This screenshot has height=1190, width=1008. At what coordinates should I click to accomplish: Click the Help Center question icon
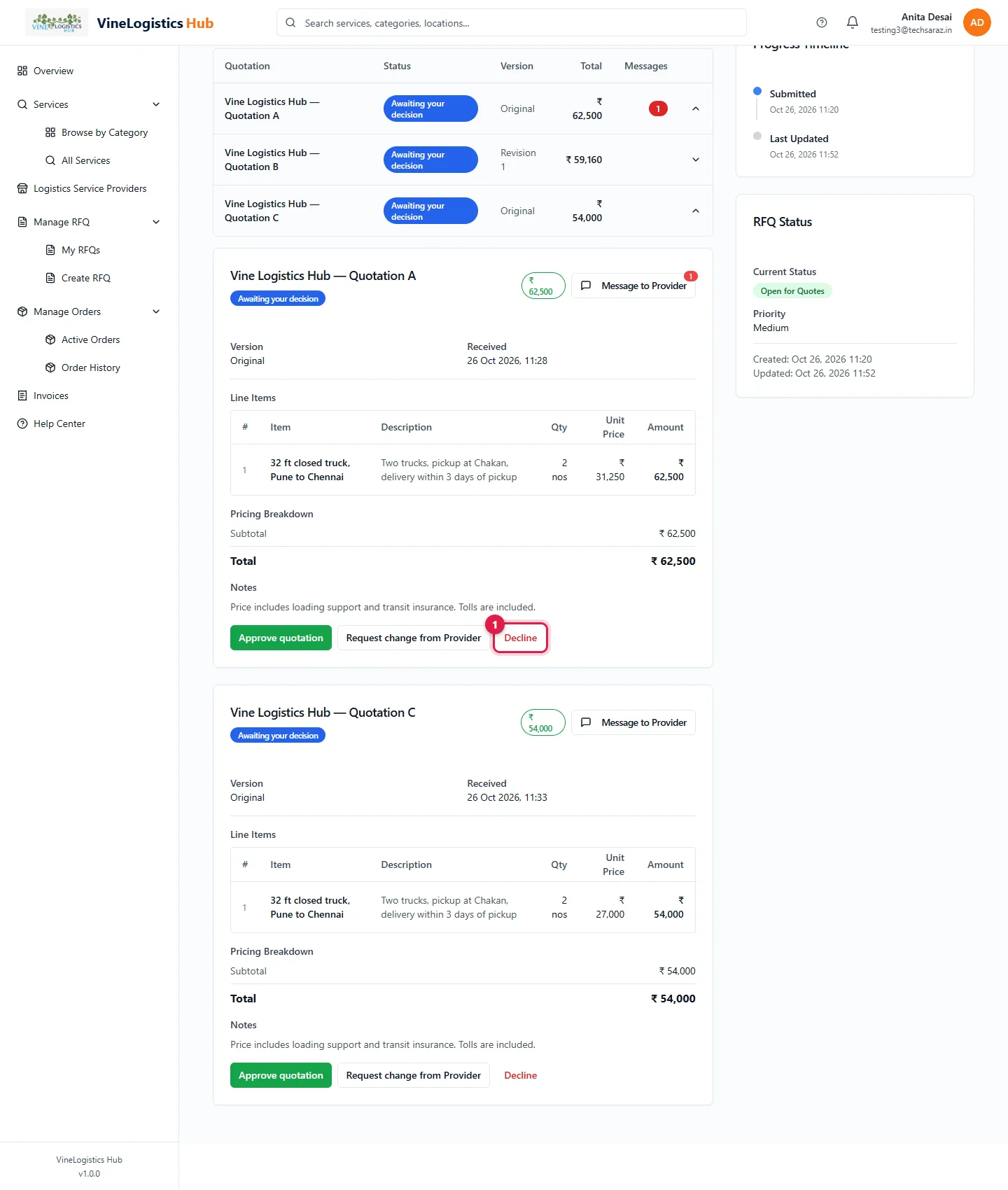(x=22, y=423)
